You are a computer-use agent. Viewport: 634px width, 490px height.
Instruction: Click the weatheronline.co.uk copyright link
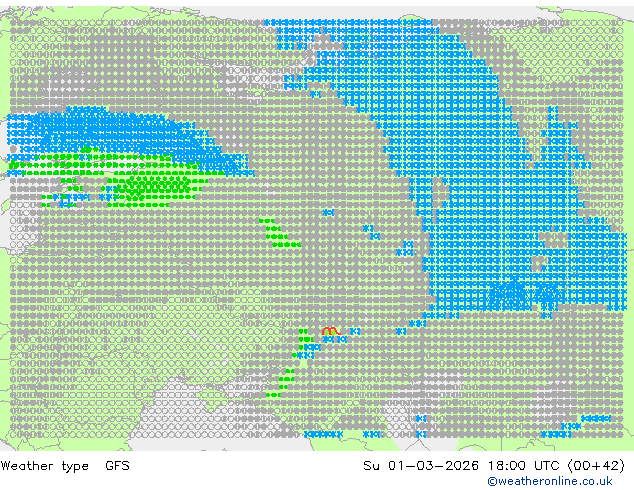pos(550,481)
